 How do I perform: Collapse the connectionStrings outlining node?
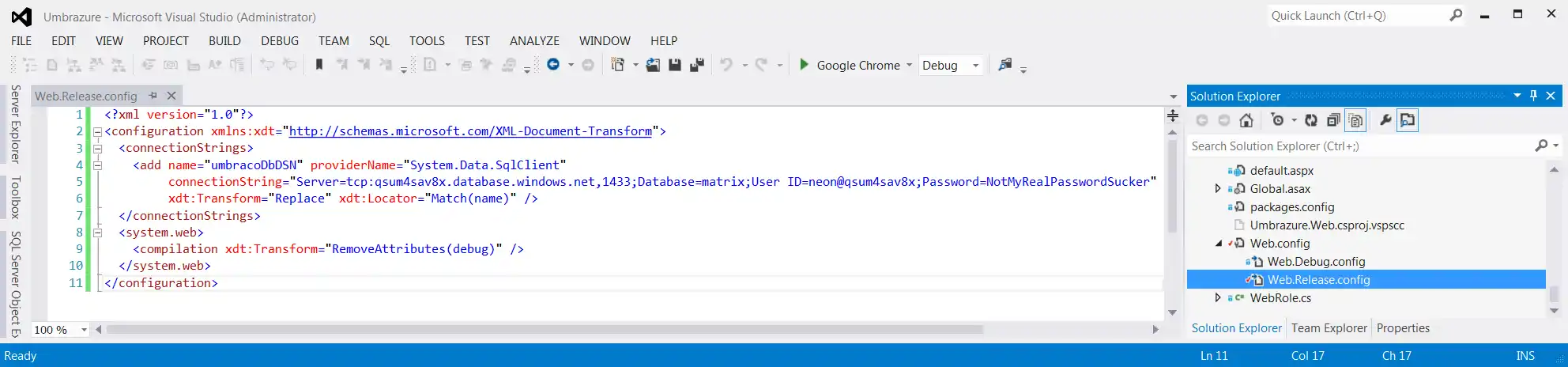[97, 148]
